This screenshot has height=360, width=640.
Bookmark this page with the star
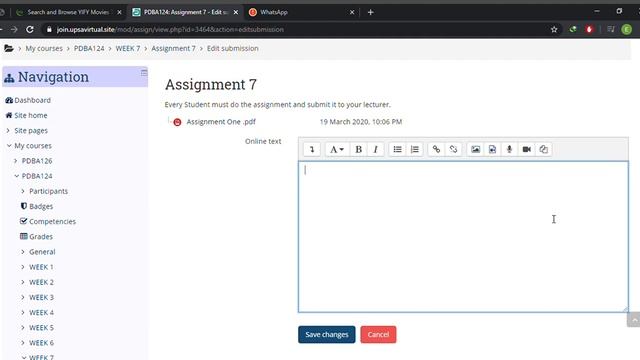click(554, 29)
